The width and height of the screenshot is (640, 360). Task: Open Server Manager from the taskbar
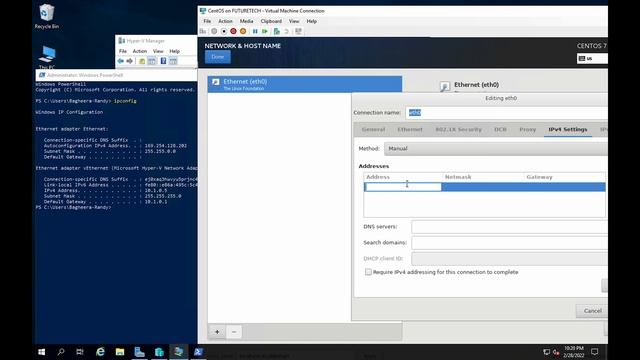click(139, 352)
